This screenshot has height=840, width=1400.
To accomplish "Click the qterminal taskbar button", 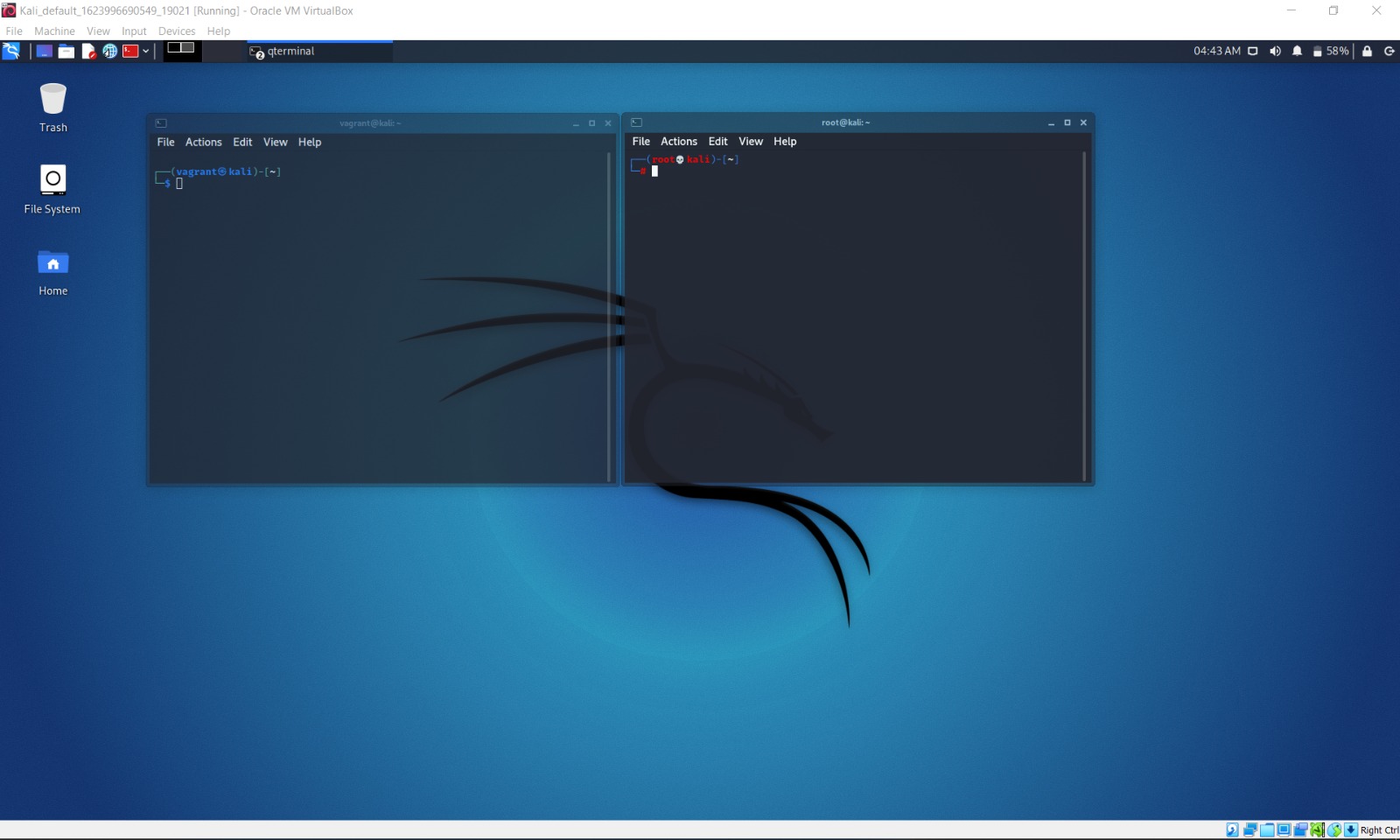I will click(319, 52).
